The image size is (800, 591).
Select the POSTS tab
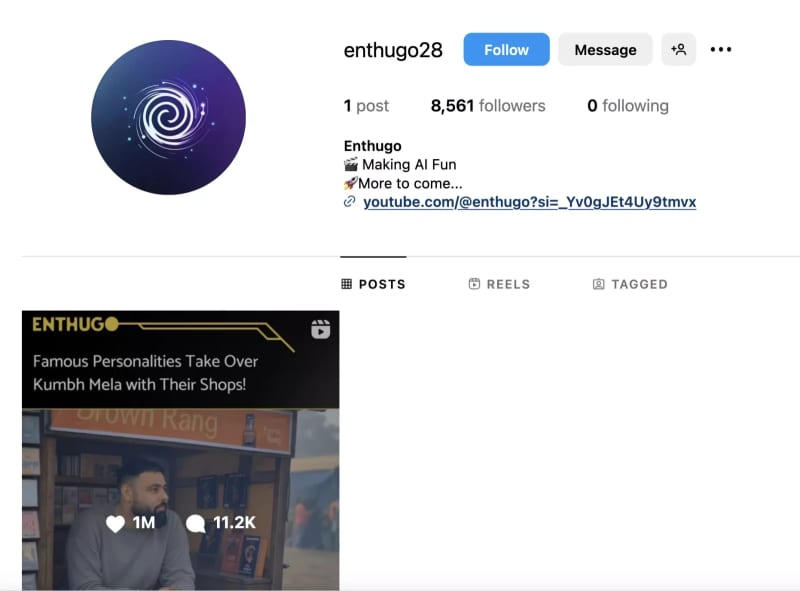tap(373, 284)
